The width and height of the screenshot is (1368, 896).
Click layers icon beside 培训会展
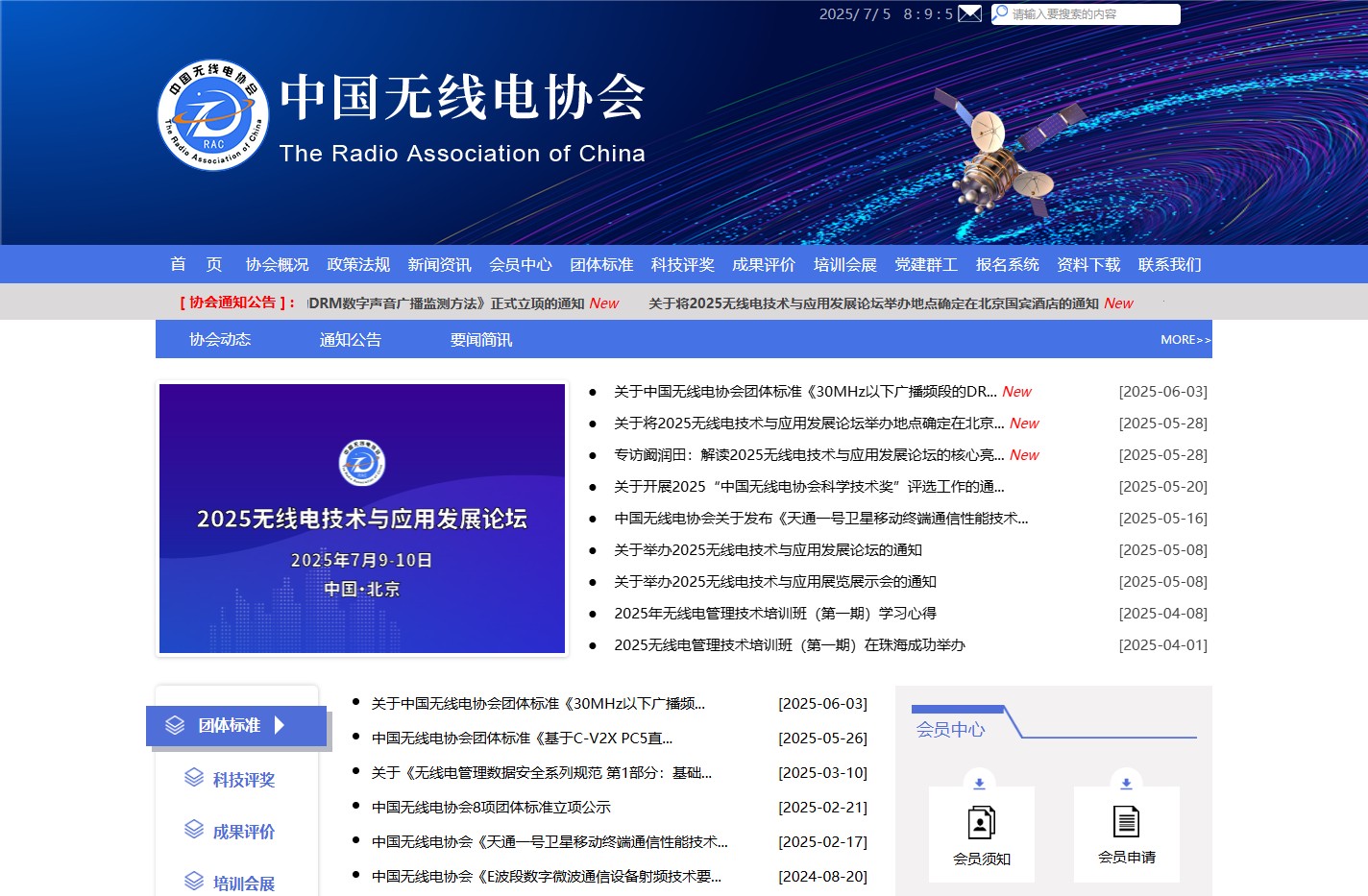[194, 881]
